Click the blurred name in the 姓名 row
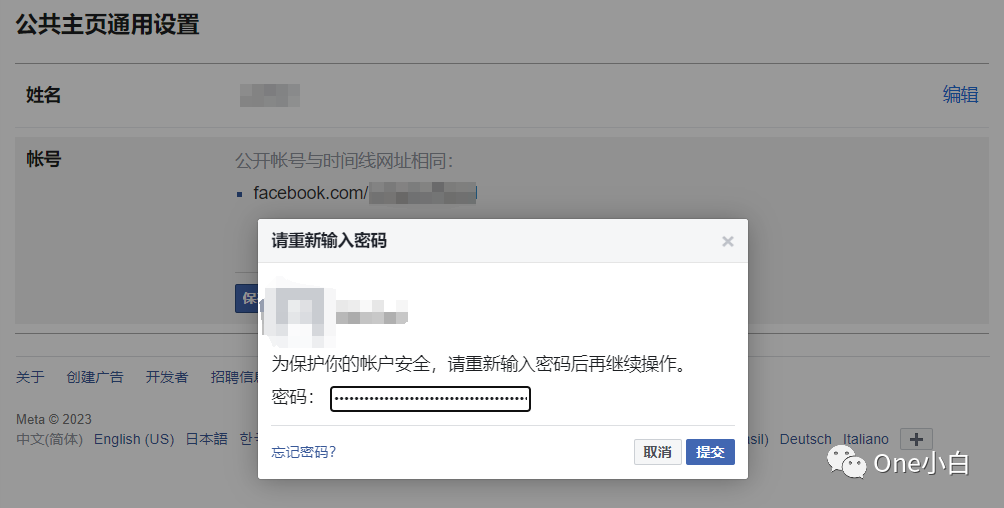Viewport: 1004px width, 508px height. 270,95
